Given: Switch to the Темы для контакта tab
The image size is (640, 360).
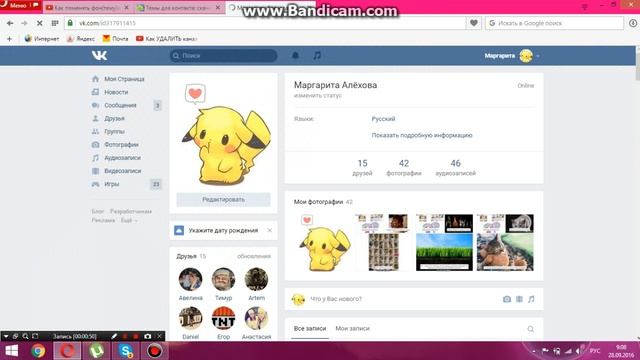Looking at the screenshot, I should coord(178,7).
